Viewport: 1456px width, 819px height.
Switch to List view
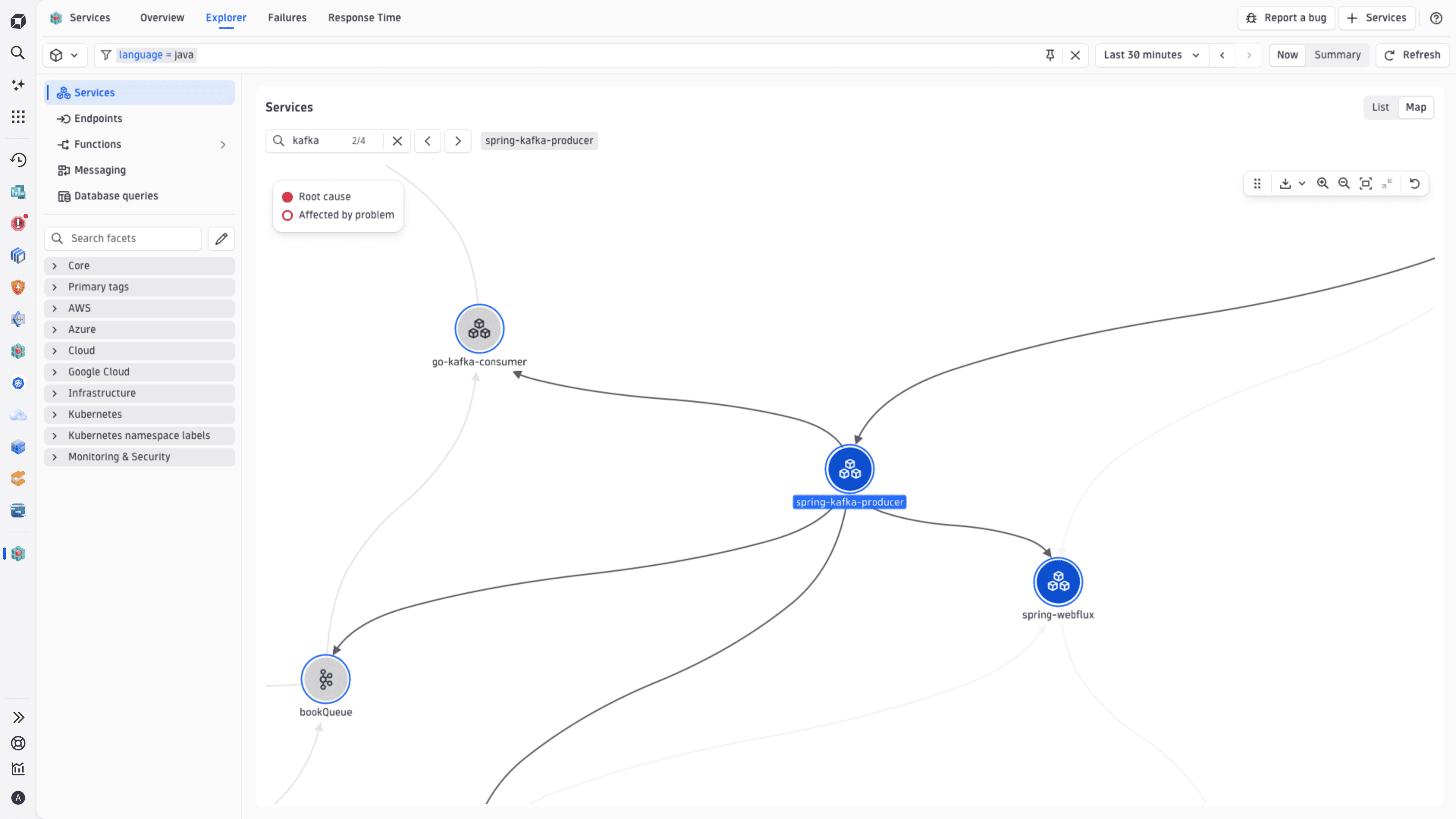pyautogui.click(x=1380, y=107)
